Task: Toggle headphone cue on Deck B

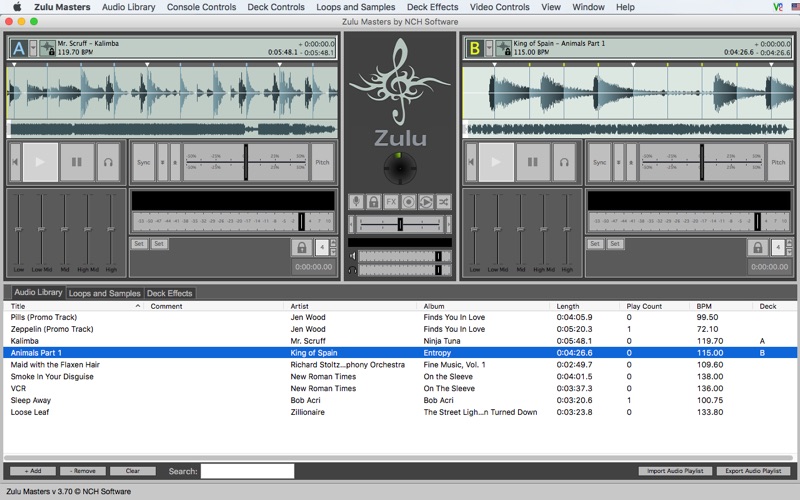Action: [564, 162]
